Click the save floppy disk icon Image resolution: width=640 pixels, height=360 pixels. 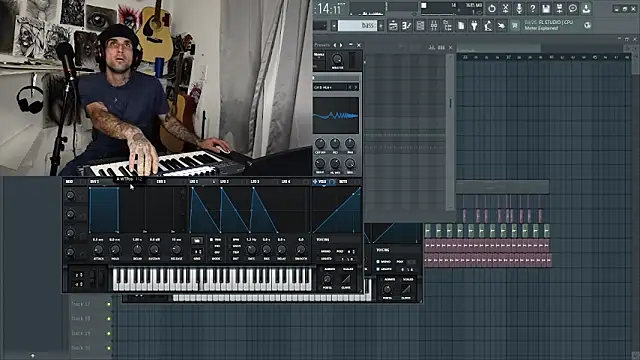[546, 8]
